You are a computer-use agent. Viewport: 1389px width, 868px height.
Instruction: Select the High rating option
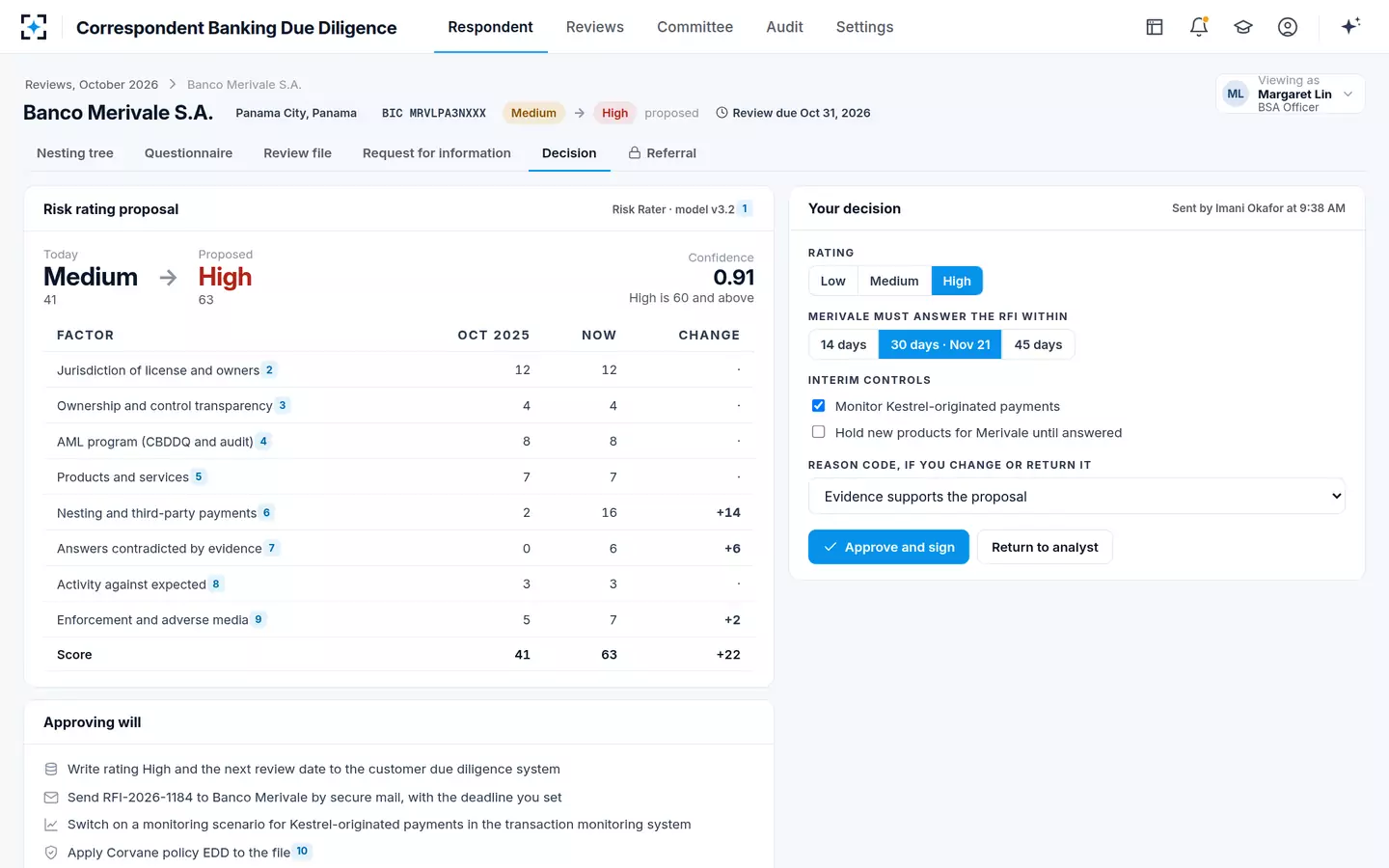[x=957, y=281]
